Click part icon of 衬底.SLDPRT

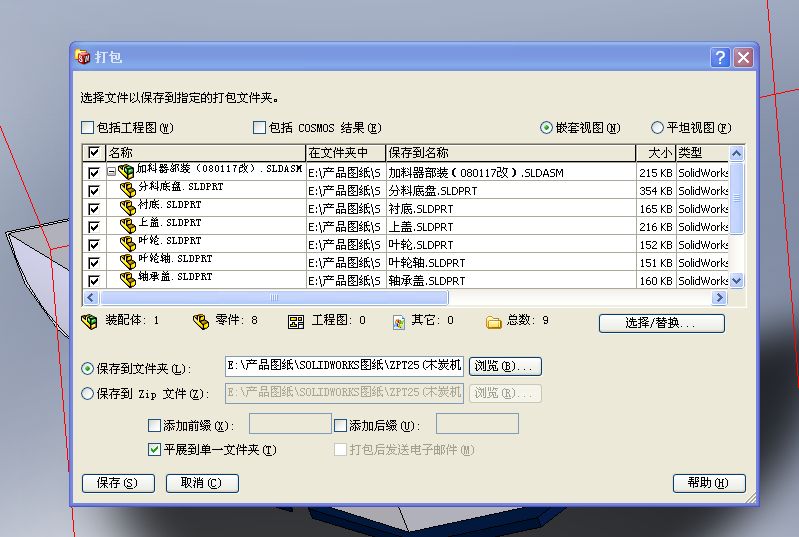click(127, 208)
